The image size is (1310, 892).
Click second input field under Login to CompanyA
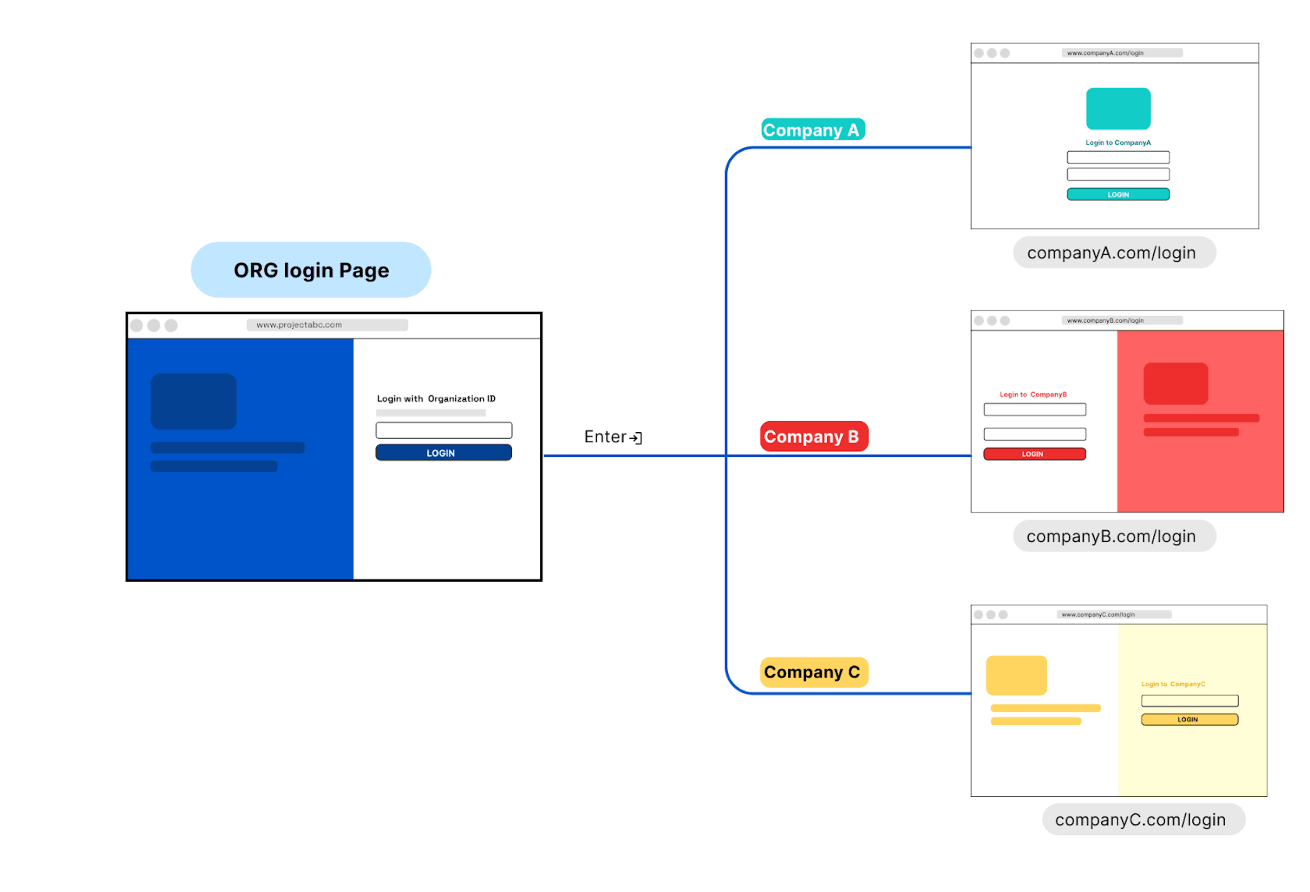tap(1118, 174)
